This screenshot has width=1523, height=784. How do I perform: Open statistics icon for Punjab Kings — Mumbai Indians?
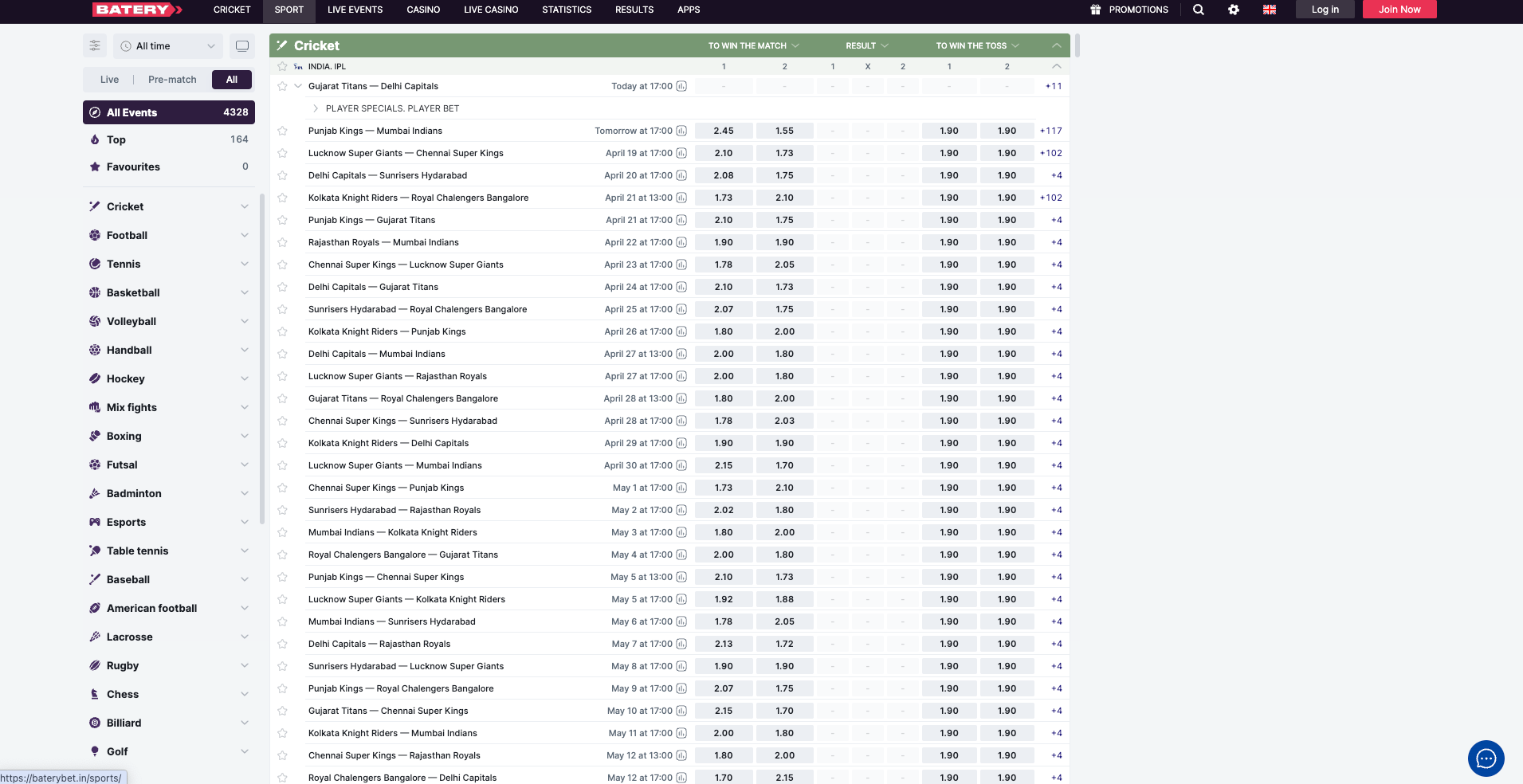click(681, 131)
